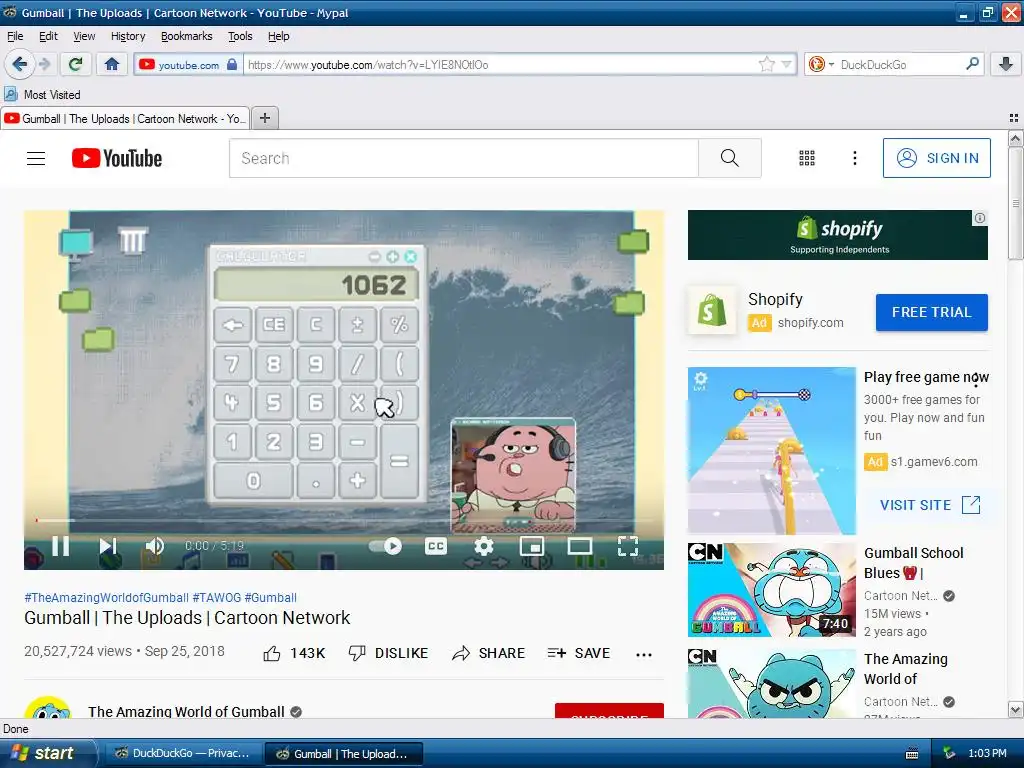Select the Gumball YouTube browser tab

(125, 118)
